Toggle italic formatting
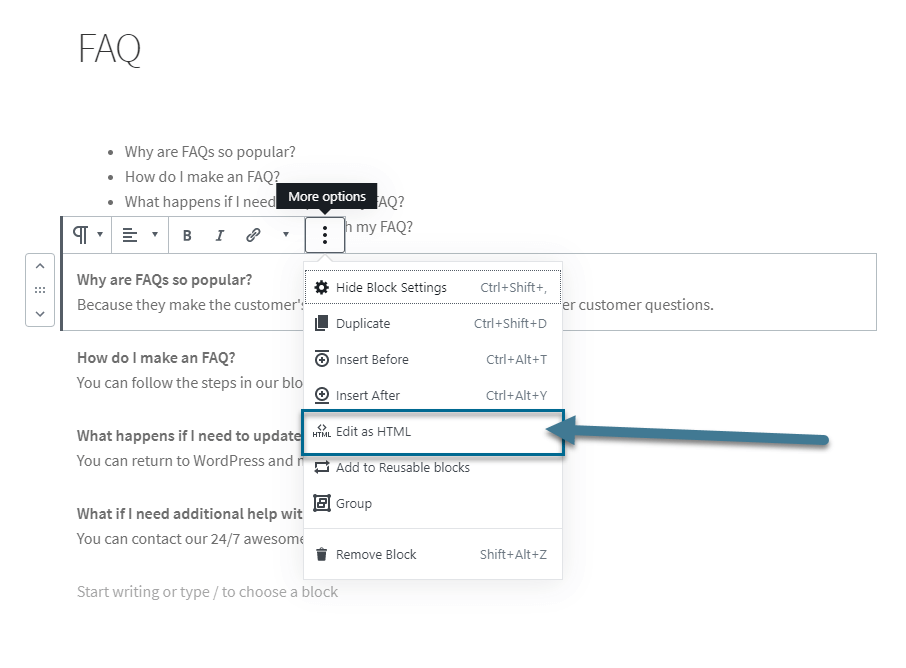906x668 pixels. click(x=220, y=235)
